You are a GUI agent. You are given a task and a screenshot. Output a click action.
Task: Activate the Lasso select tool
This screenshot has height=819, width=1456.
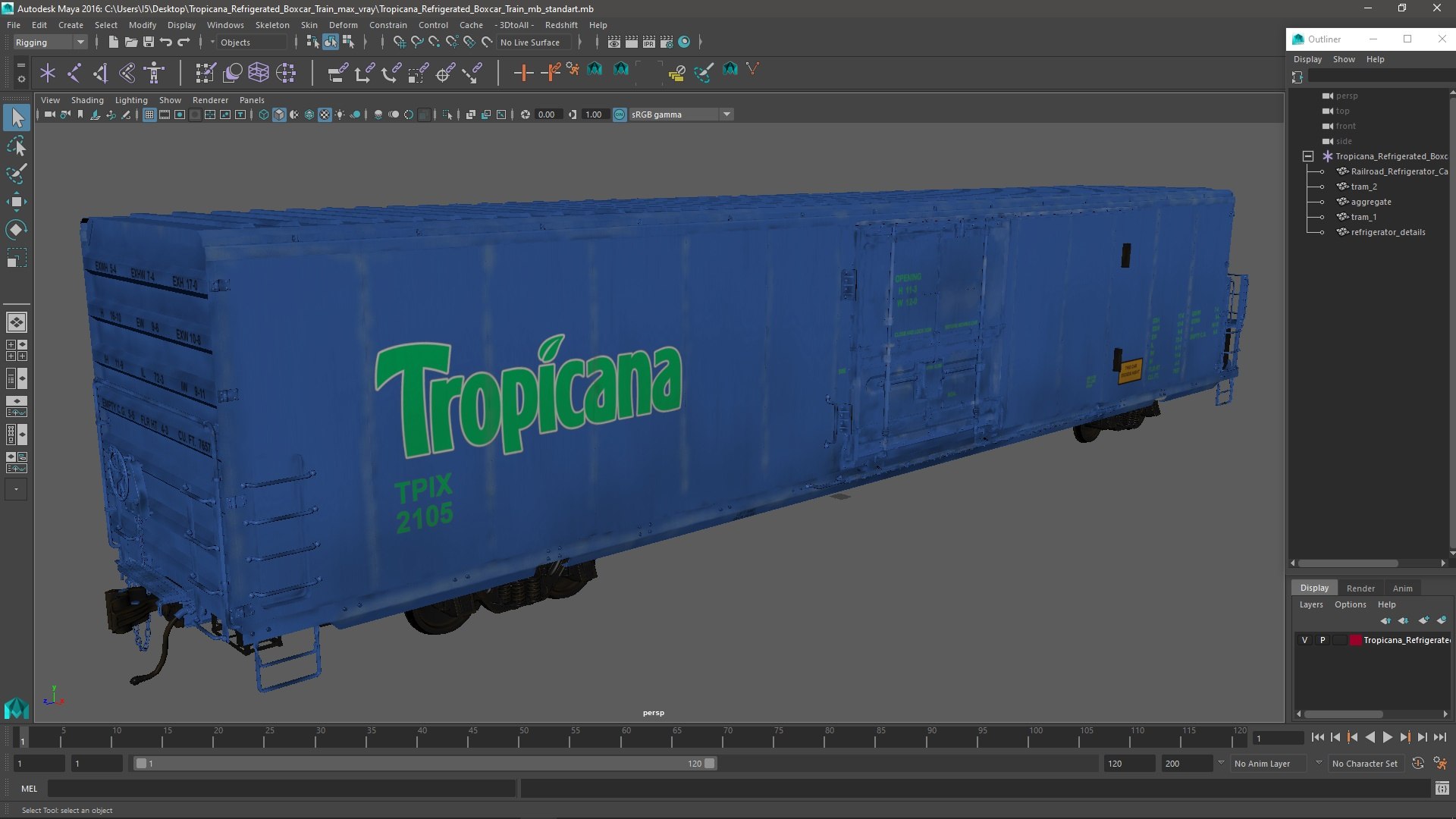point(17,146)
